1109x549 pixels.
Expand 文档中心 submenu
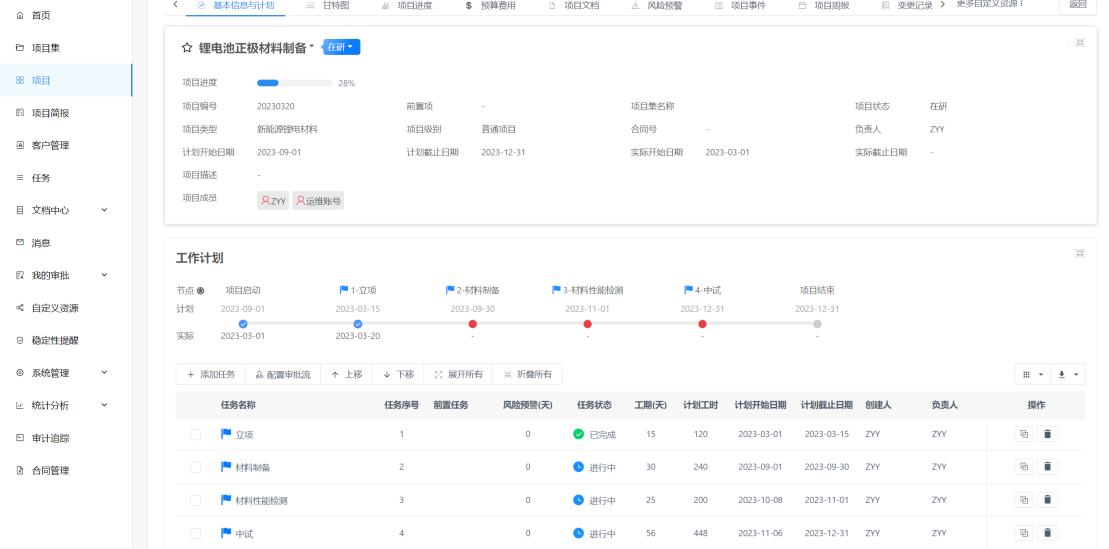[x=104, y=210]
